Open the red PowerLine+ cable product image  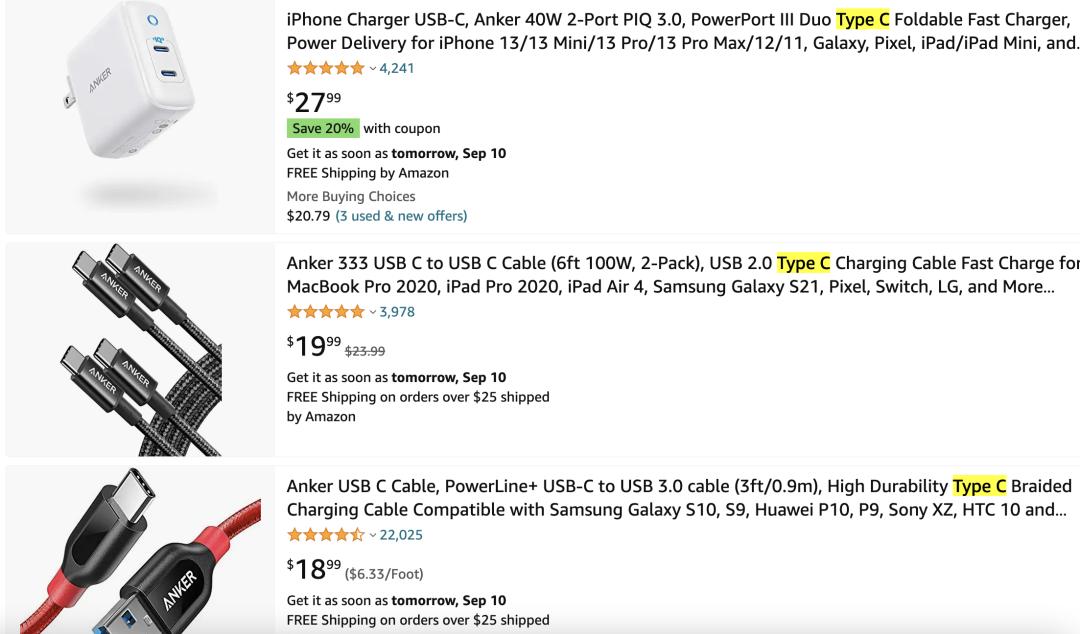click(x=140, y=552)
